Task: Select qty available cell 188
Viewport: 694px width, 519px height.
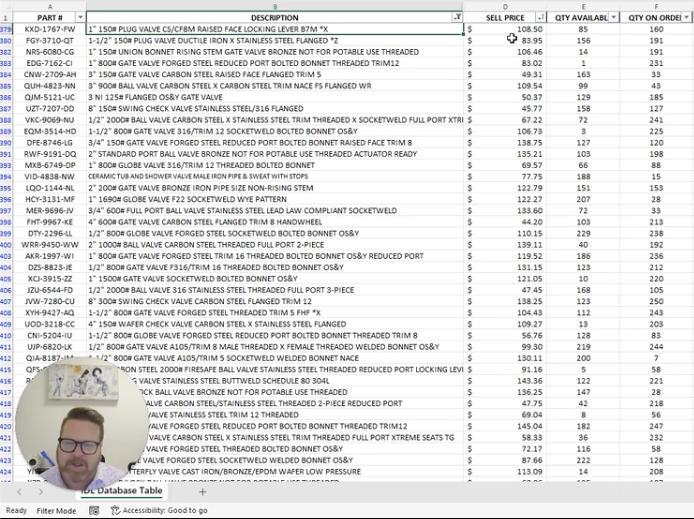Action: (x=583, y=177)
